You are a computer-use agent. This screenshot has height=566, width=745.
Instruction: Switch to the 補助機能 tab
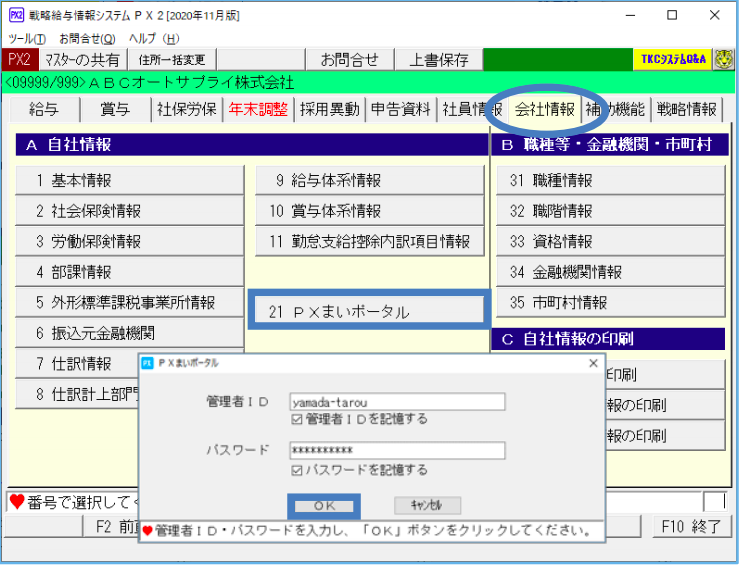pyautogui.click(x=616, y=110)
